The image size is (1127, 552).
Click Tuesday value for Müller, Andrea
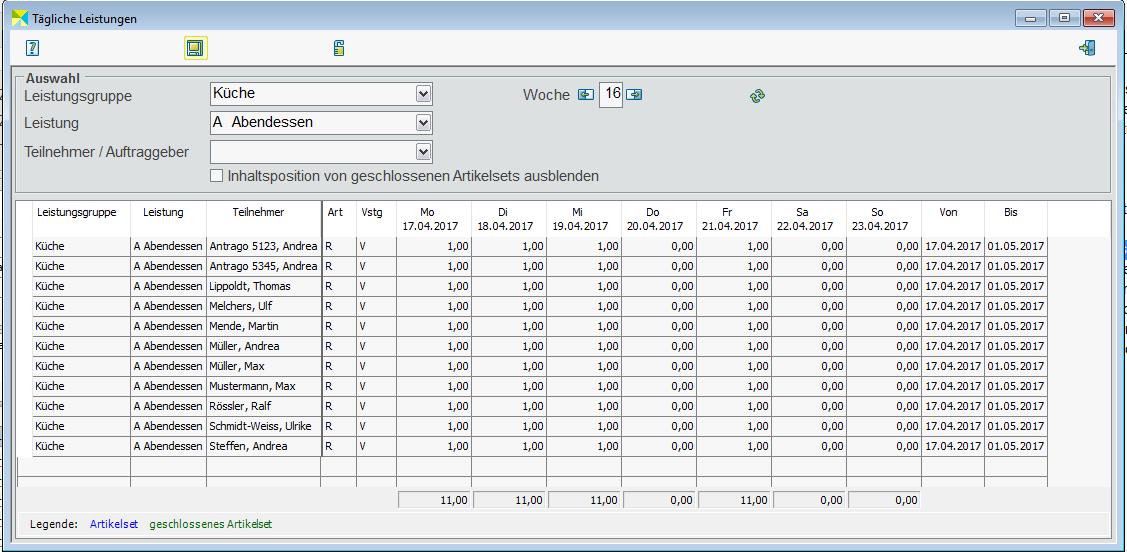click(x=509, y=346)
